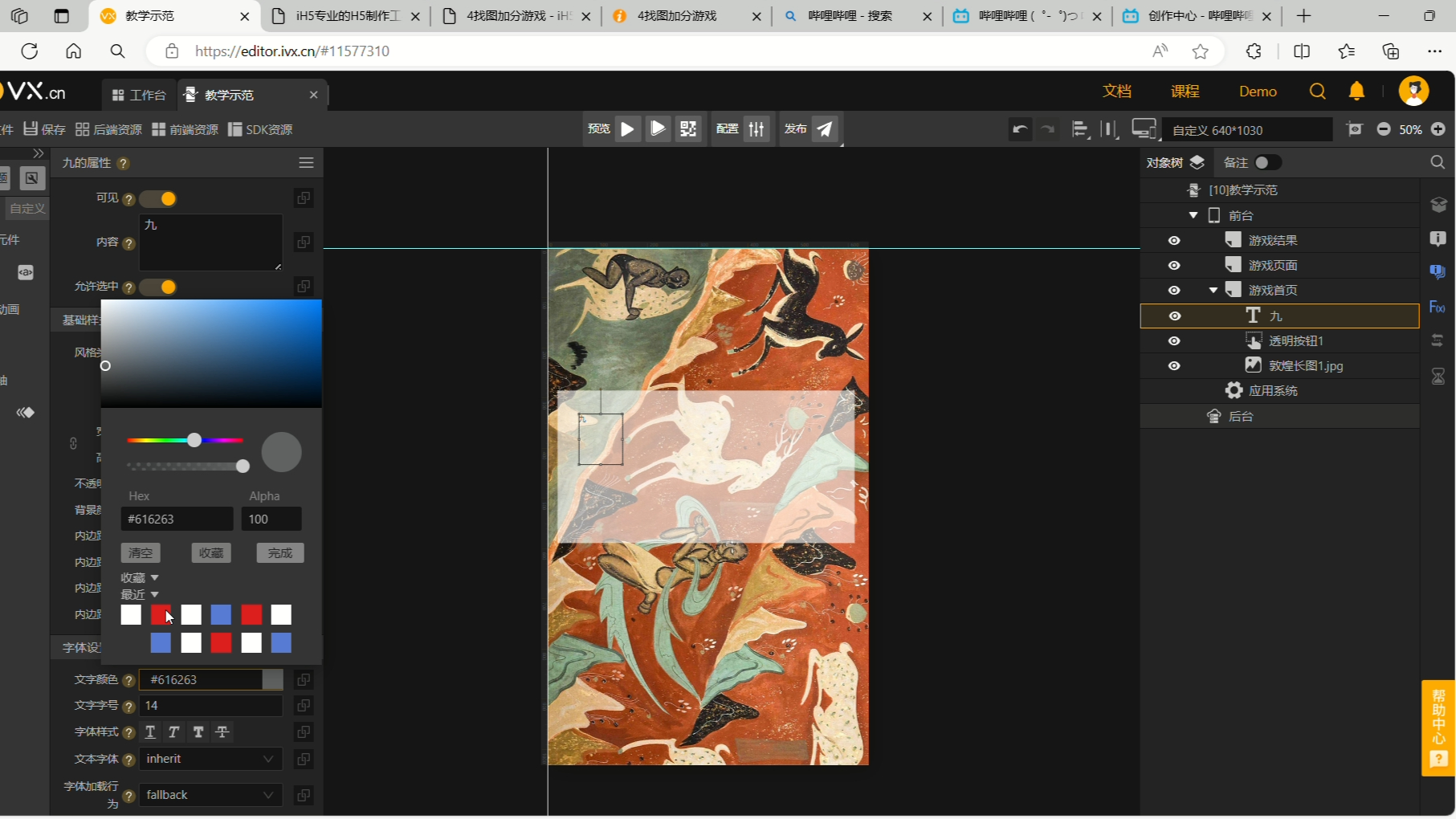Click the 清空 button
This screenshot has width=1456, height=819.
(141, 552)
